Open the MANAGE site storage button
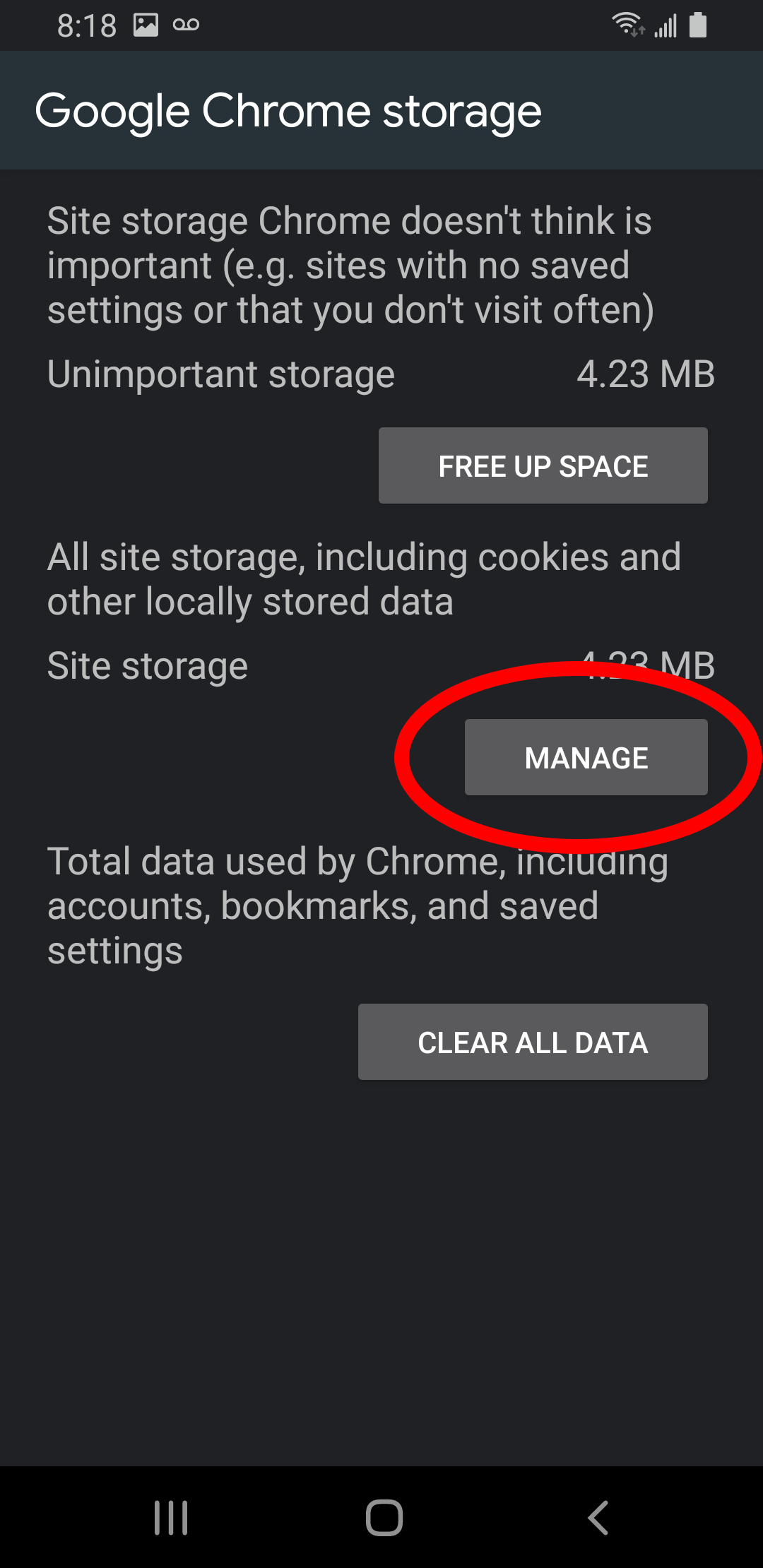 (x=586, y=757)
